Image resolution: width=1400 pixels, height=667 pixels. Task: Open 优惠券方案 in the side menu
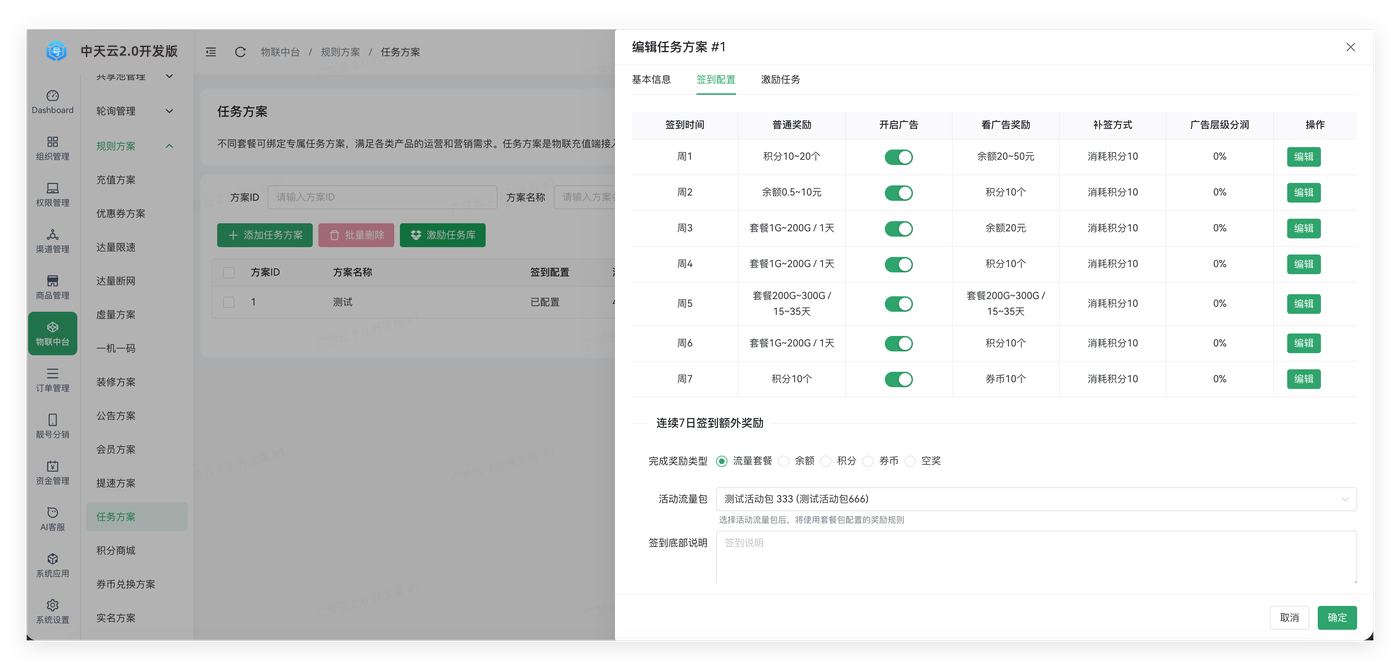coord(136,214)
